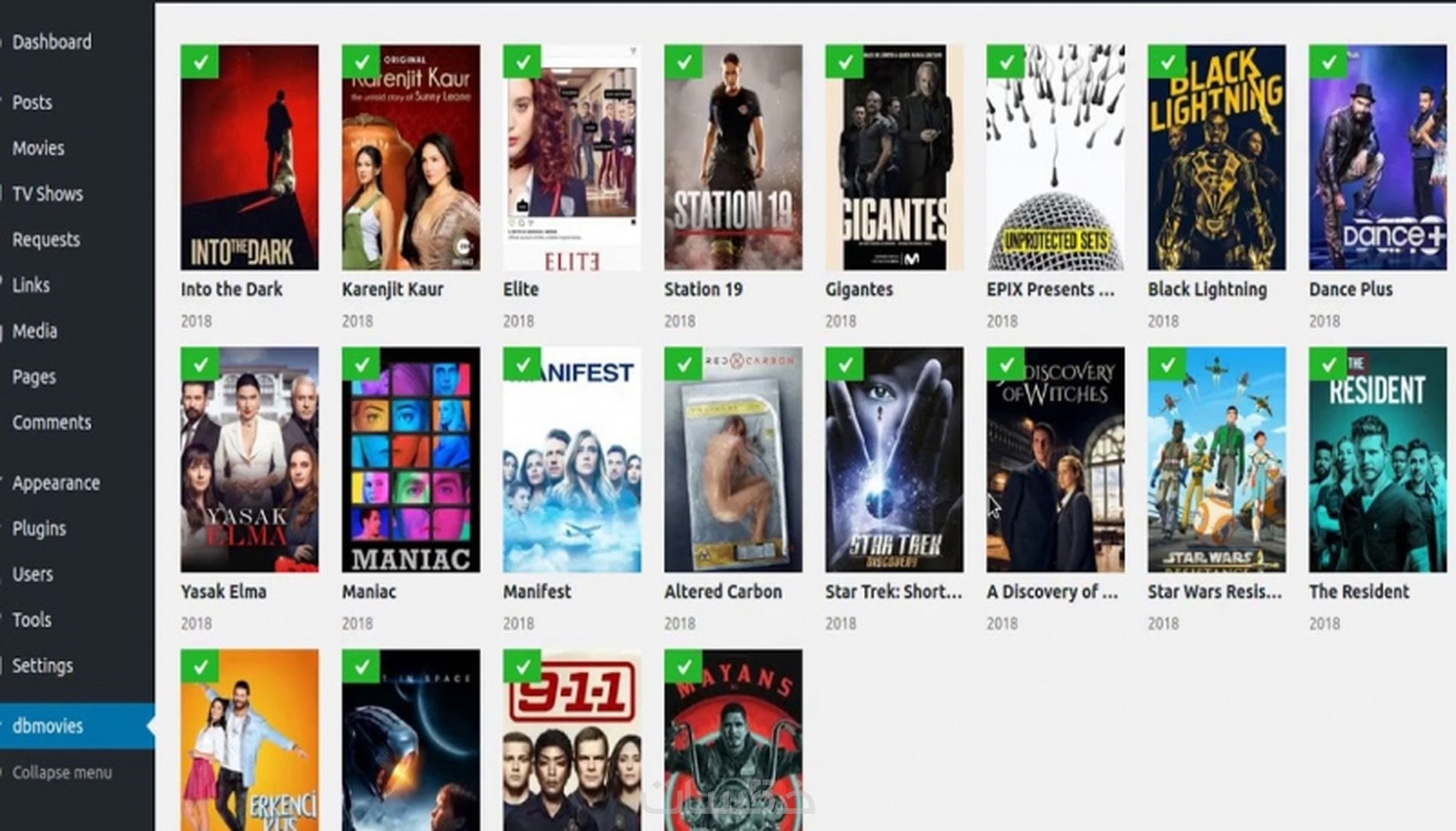
Task: Click the Elite poster thumbnail
Action: point(572,158)
